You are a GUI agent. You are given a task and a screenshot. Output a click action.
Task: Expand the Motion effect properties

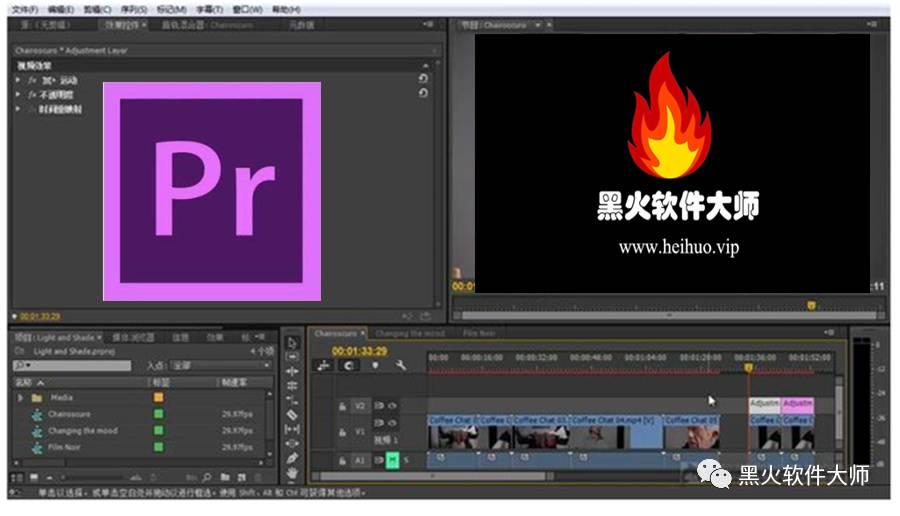coord(18,80)
